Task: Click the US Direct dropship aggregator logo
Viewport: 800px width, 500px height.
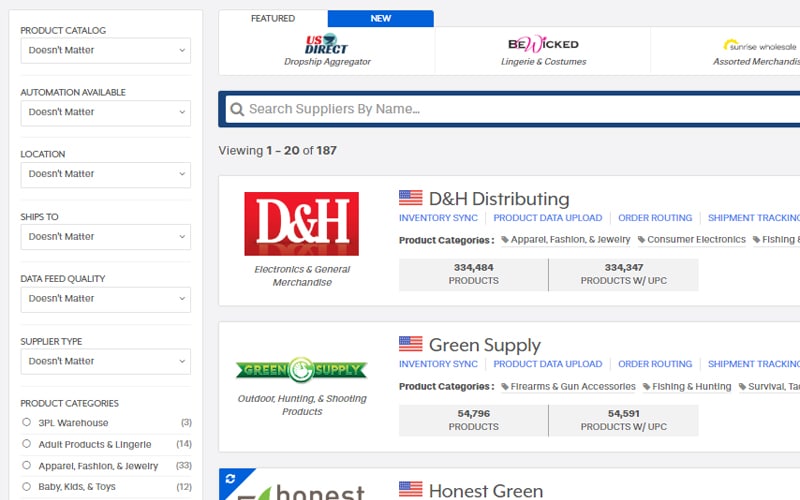Action: click(326, 44)
